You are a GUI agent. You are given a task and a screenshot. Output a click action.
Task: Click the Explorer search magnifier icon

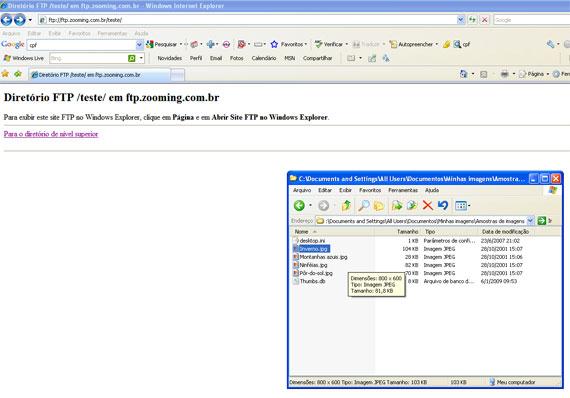[x=364, y=205]
